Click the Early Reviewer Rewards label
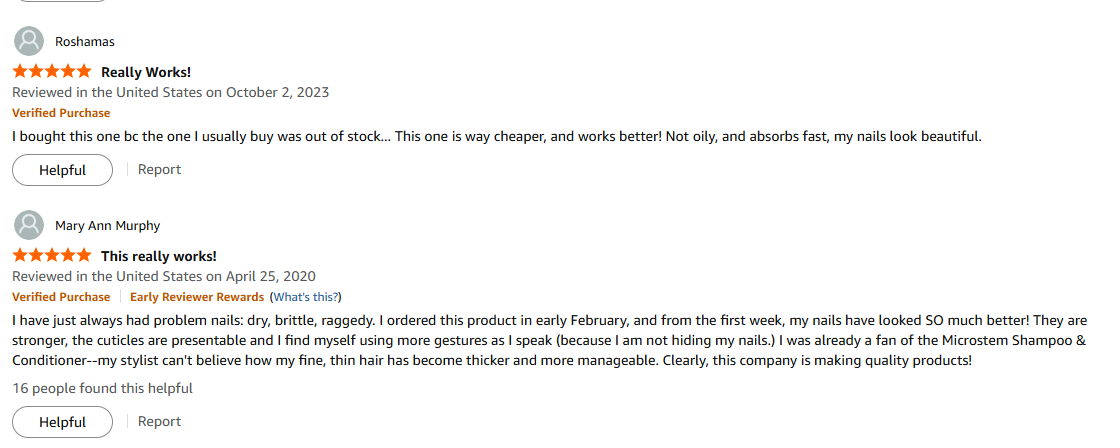 (x=197, y=297)
